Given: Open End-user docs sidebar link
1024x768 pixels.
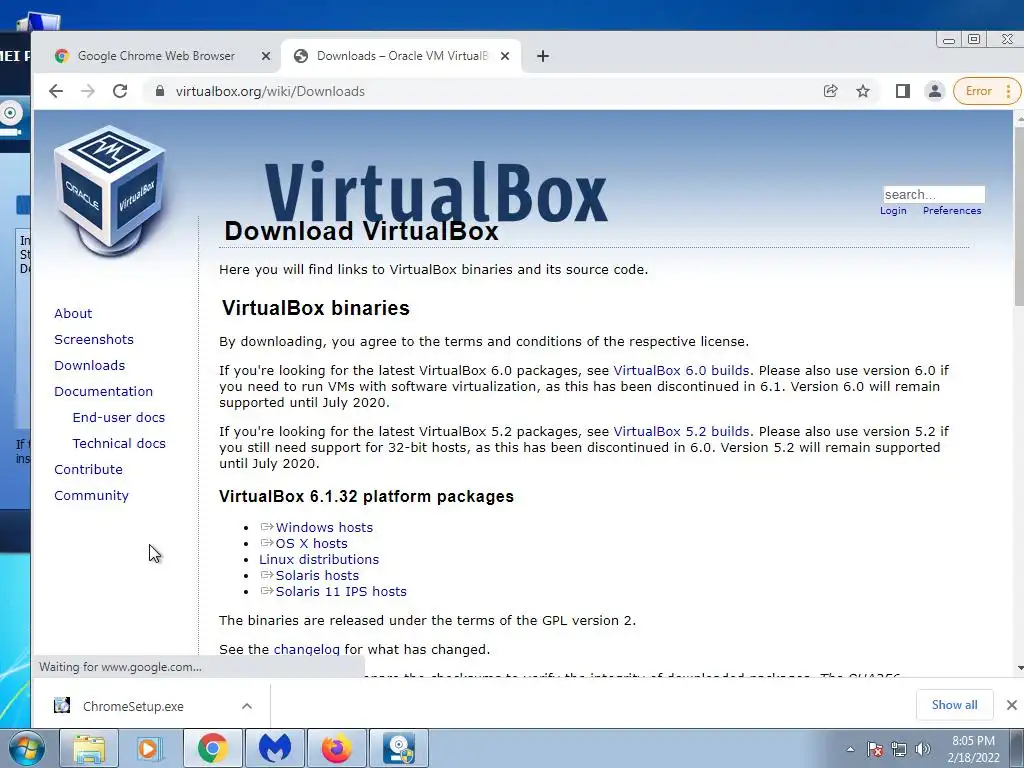Looking at the screenshot, I should [119, 418].
